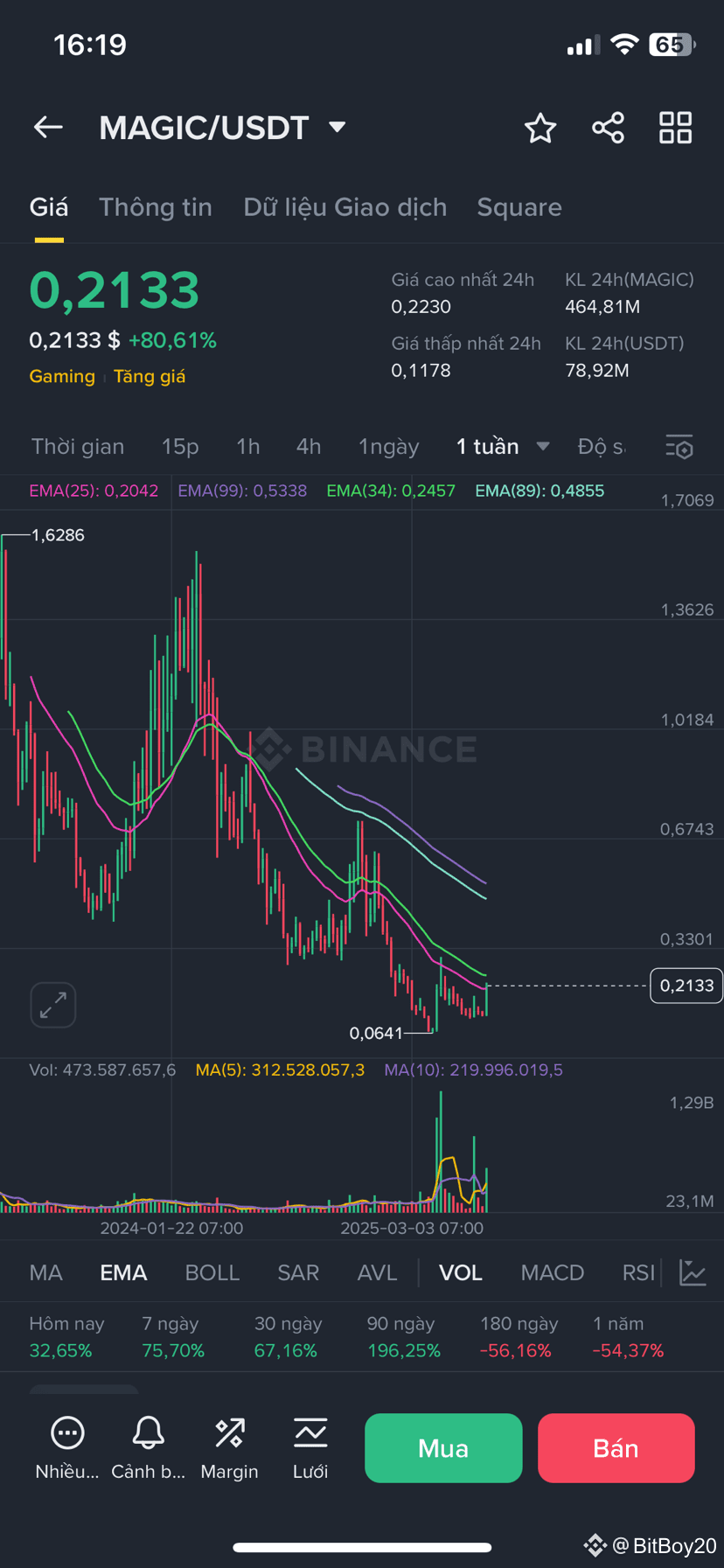The image size is (724, 1568).
Task: Select the 1ngày timeframe
Action: coord(389,447)
